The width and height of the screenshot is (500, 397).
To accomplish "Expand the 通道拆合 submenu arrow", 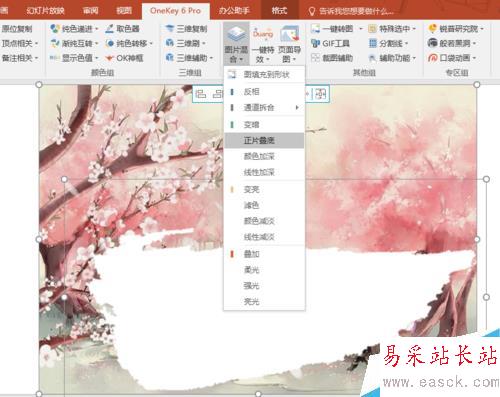I will click(x=297, y=107).
